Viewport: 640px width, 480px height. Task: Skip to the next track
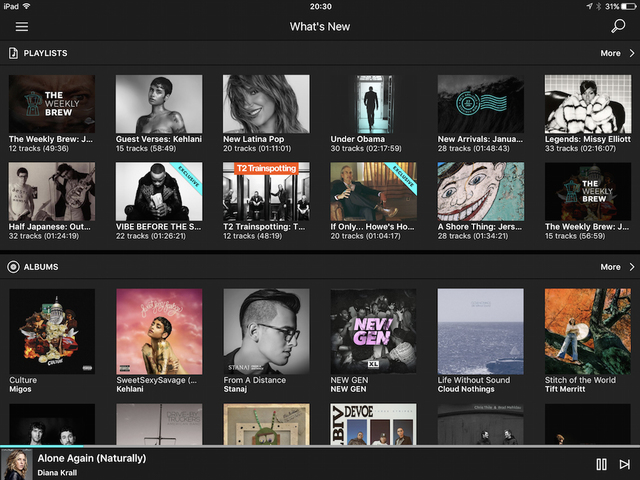point(625,464)
